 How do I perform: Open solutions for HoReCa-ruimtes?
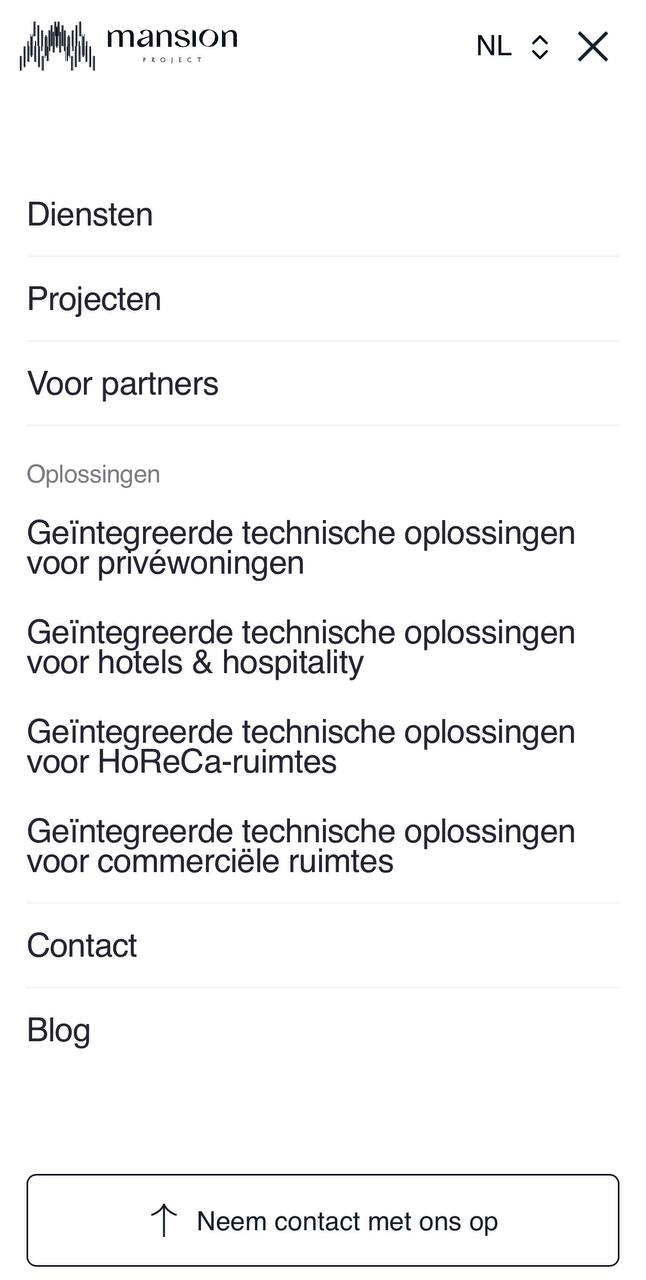(301, 747)
